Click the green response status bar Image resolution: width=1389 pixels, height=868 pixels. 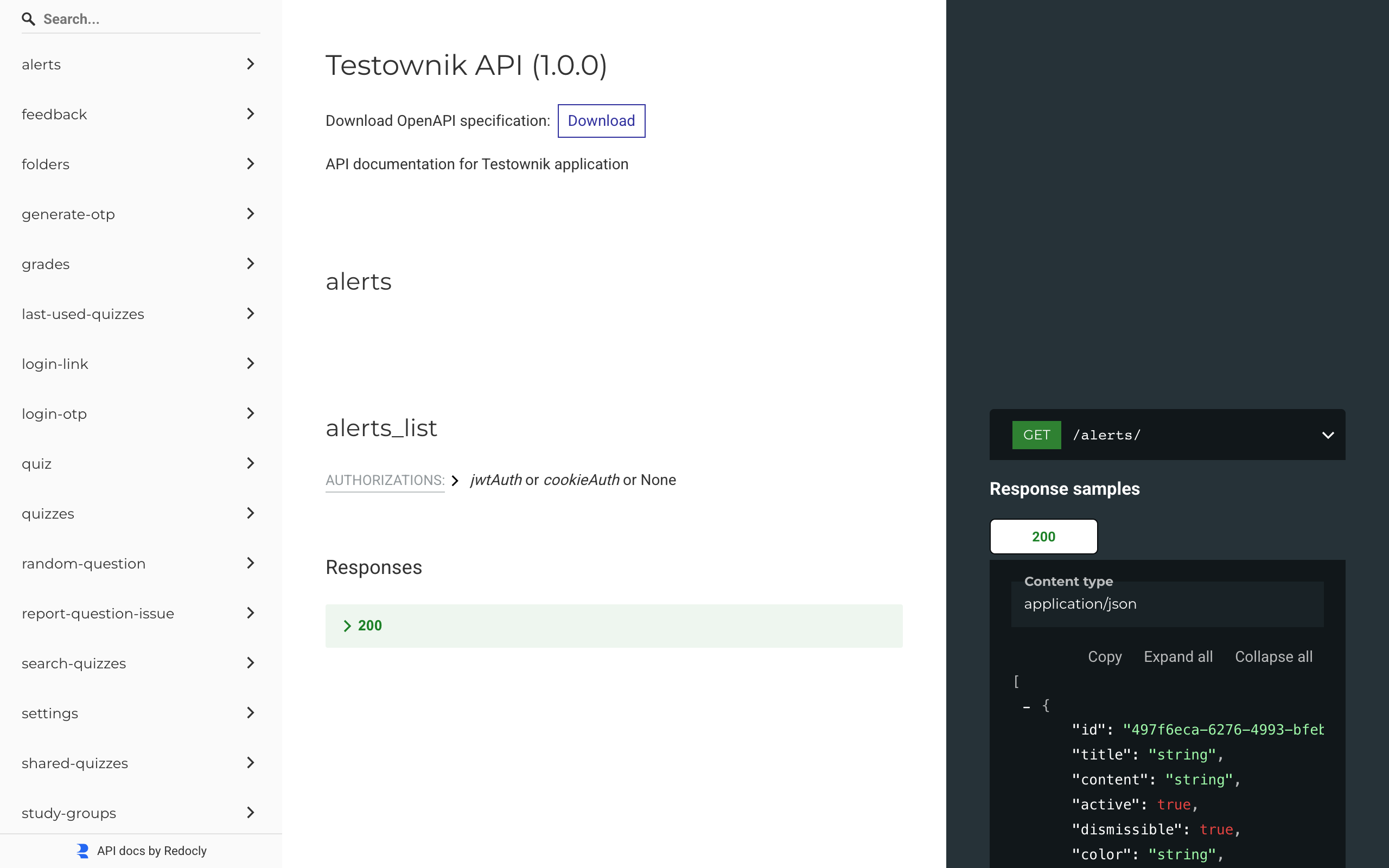tap(614, 626)
